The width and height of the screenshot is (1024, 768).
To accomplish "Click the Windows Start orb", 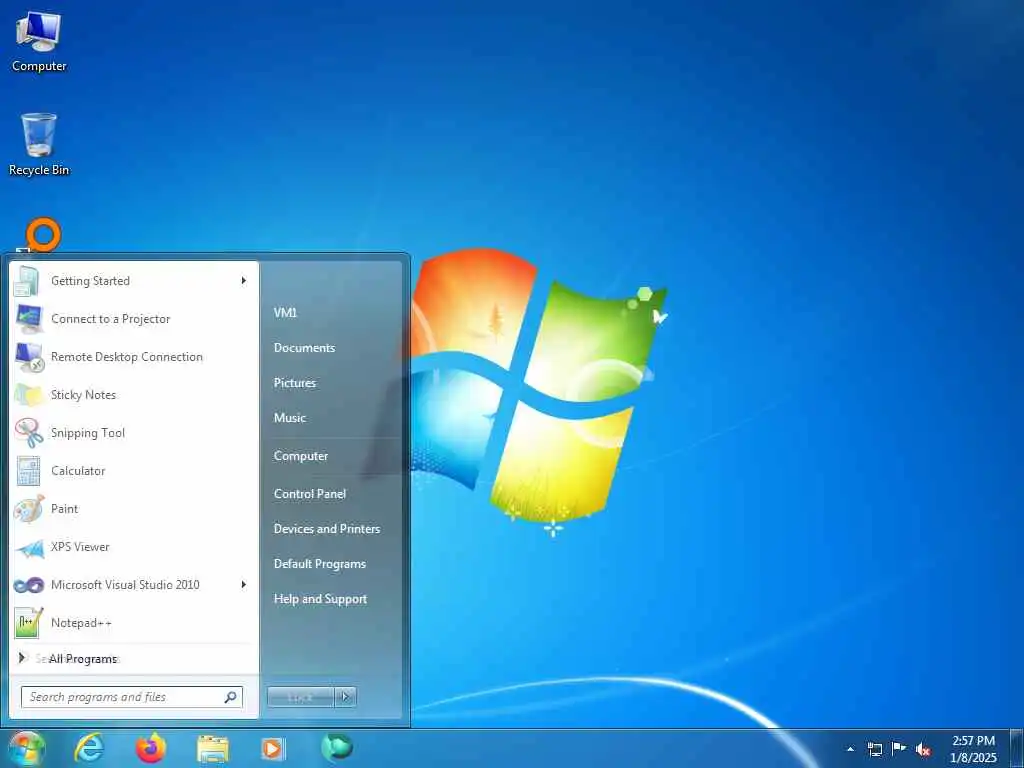I will coord(26,748).
